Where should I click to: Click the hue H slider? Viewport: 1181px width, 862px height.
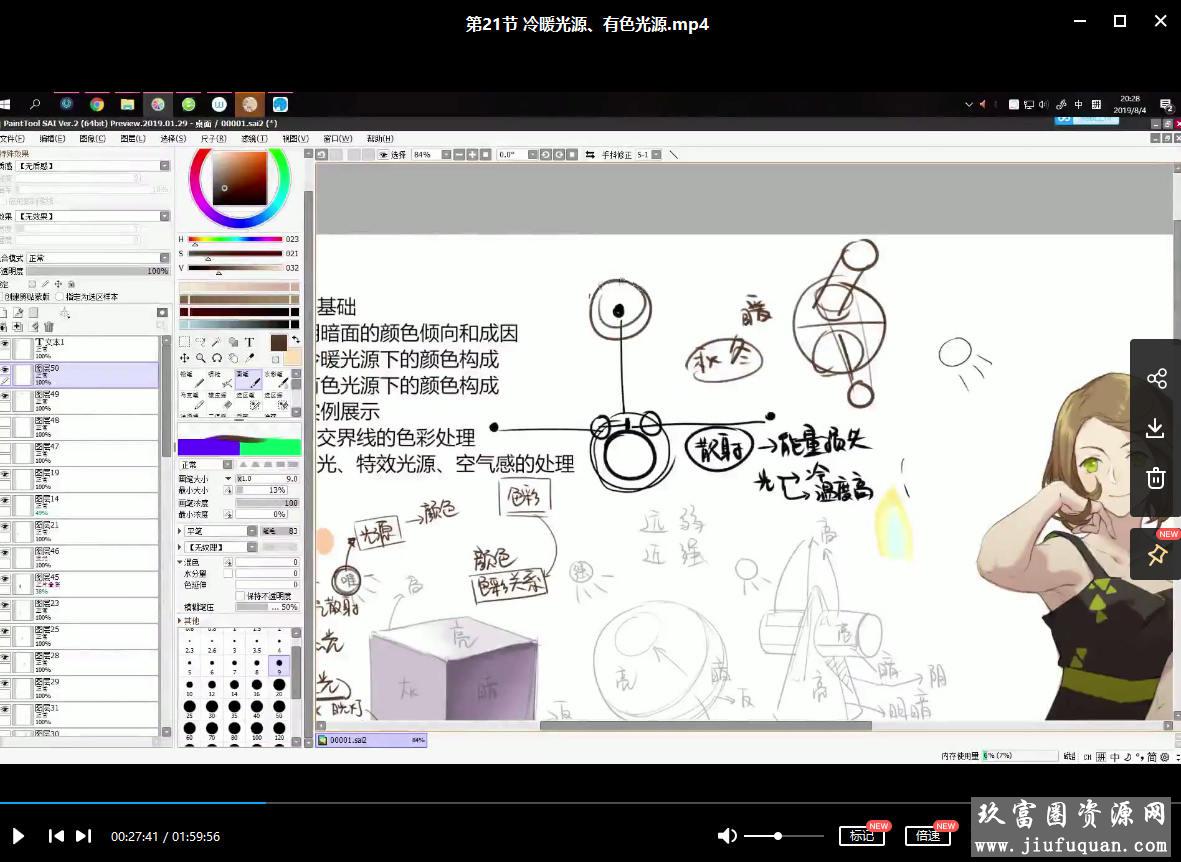[235, 239]
